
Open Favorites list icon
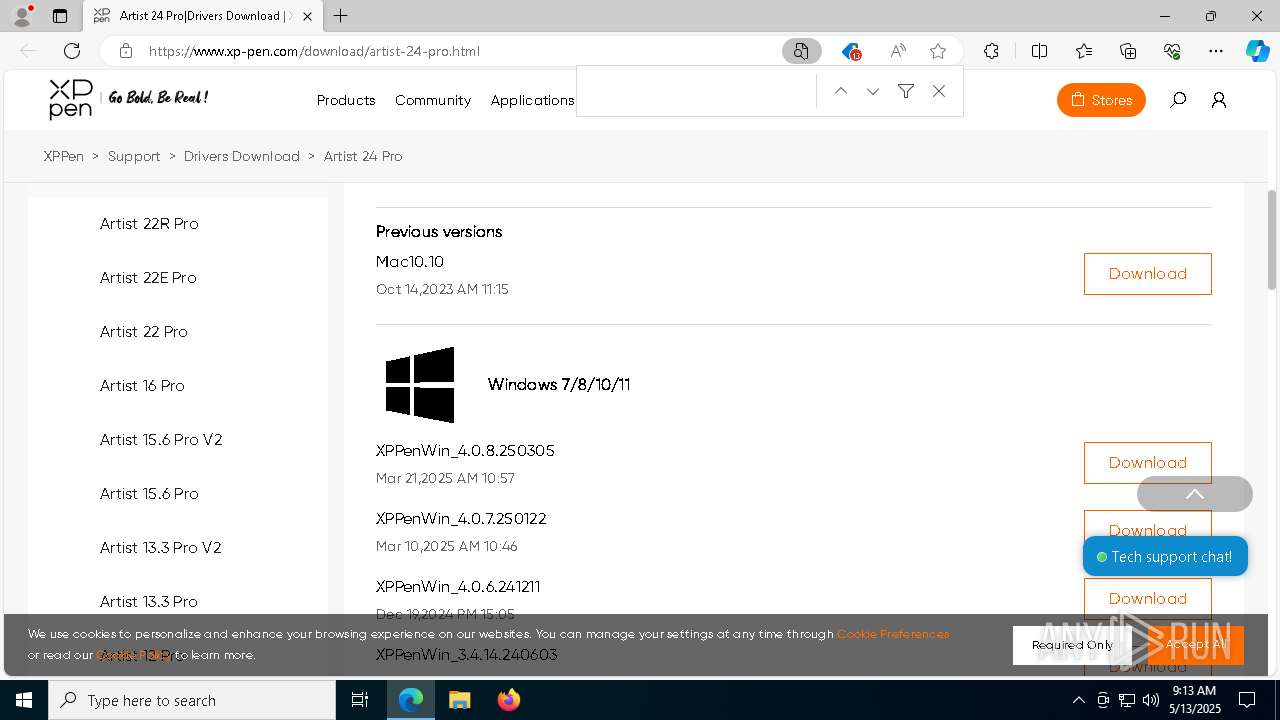(x=1084, y=51)
